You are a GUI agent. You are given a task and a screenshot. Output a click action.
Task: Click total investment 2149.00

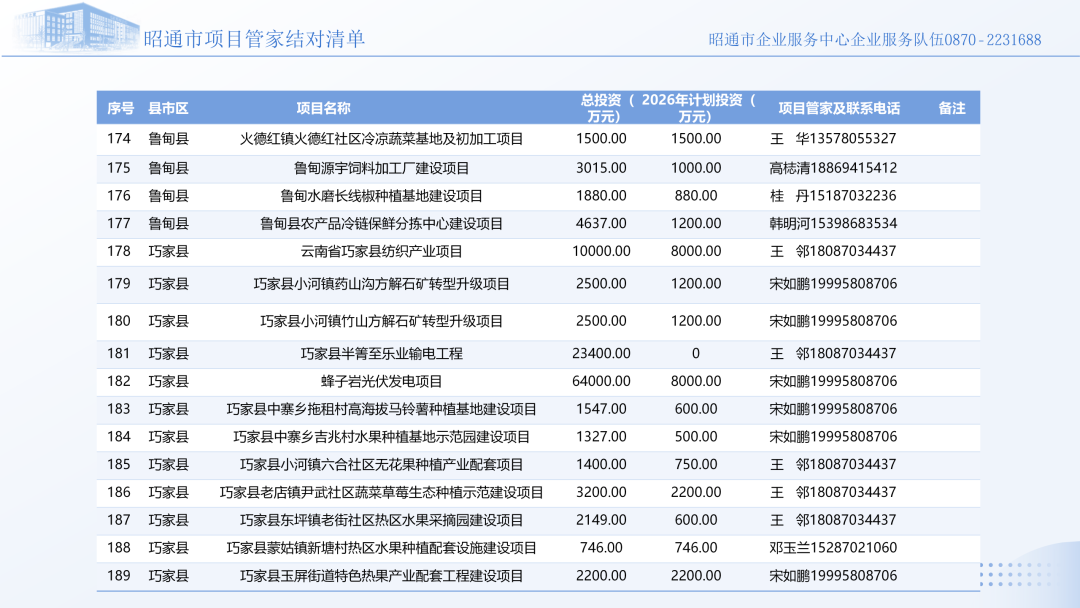(601, 521)
